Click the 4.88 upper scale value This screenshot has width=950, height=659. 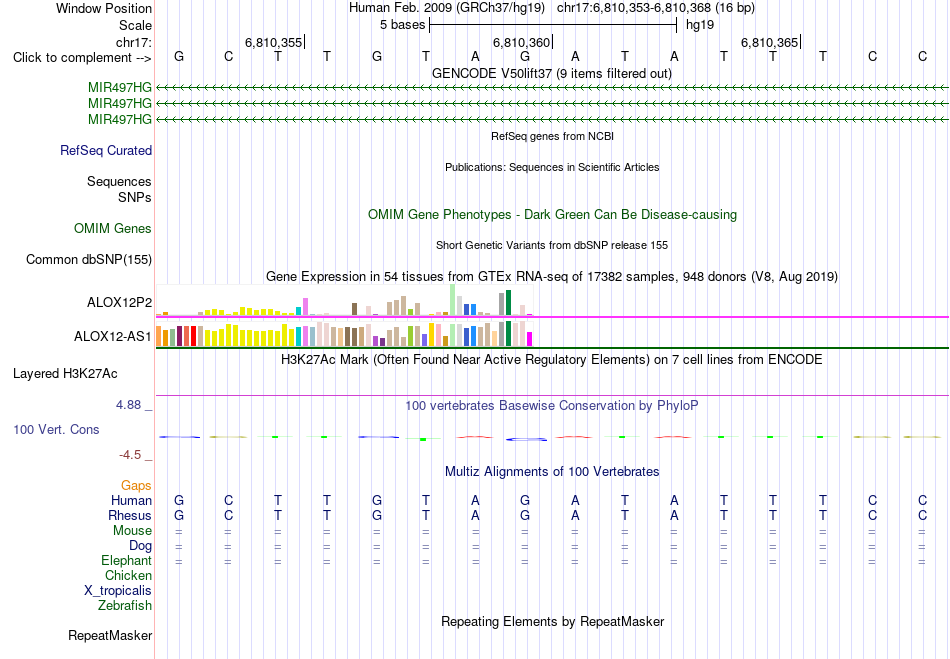click(x=128, y=405)
